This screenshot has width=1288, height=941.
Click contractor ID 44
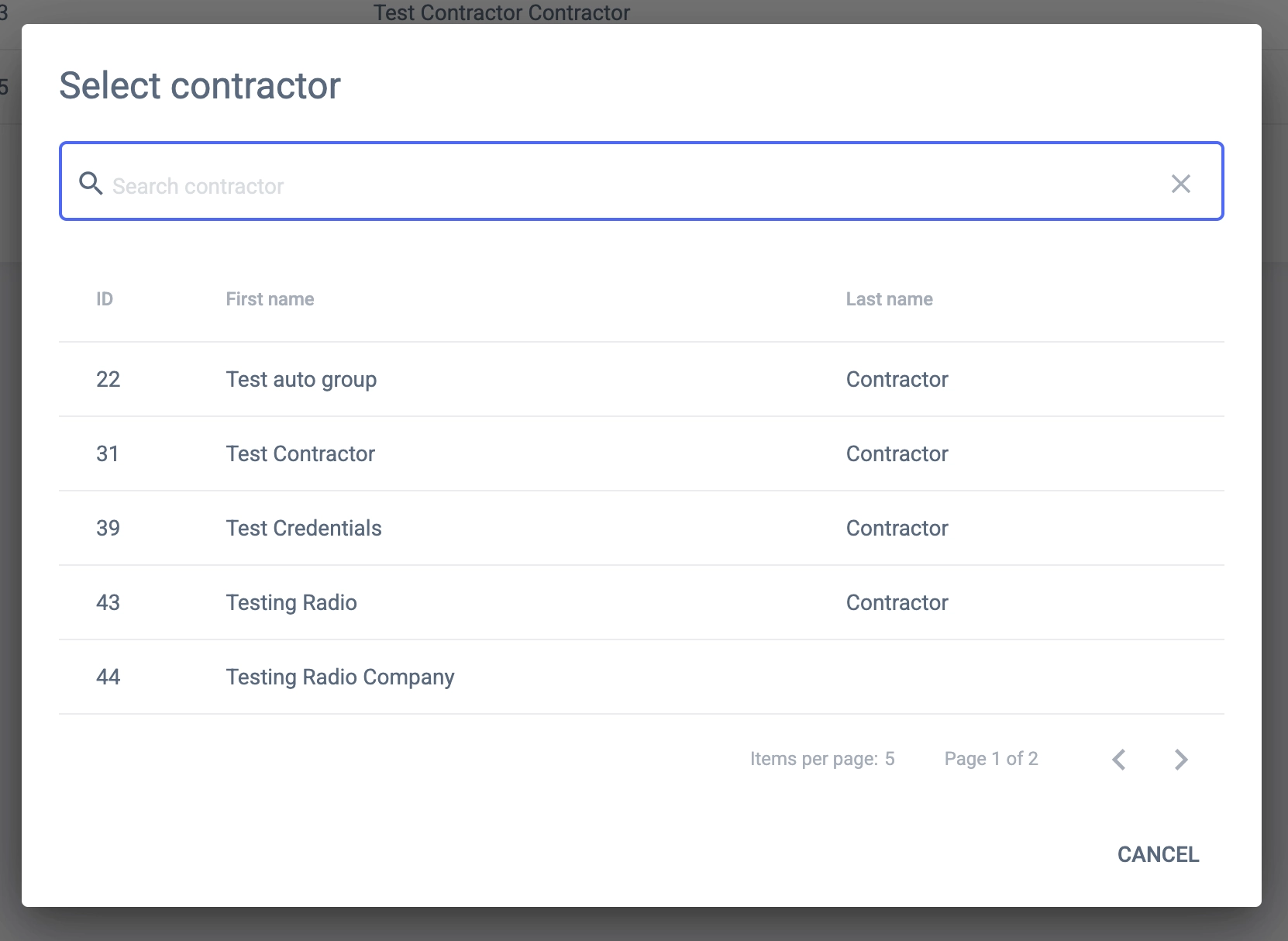pos(108,677)
